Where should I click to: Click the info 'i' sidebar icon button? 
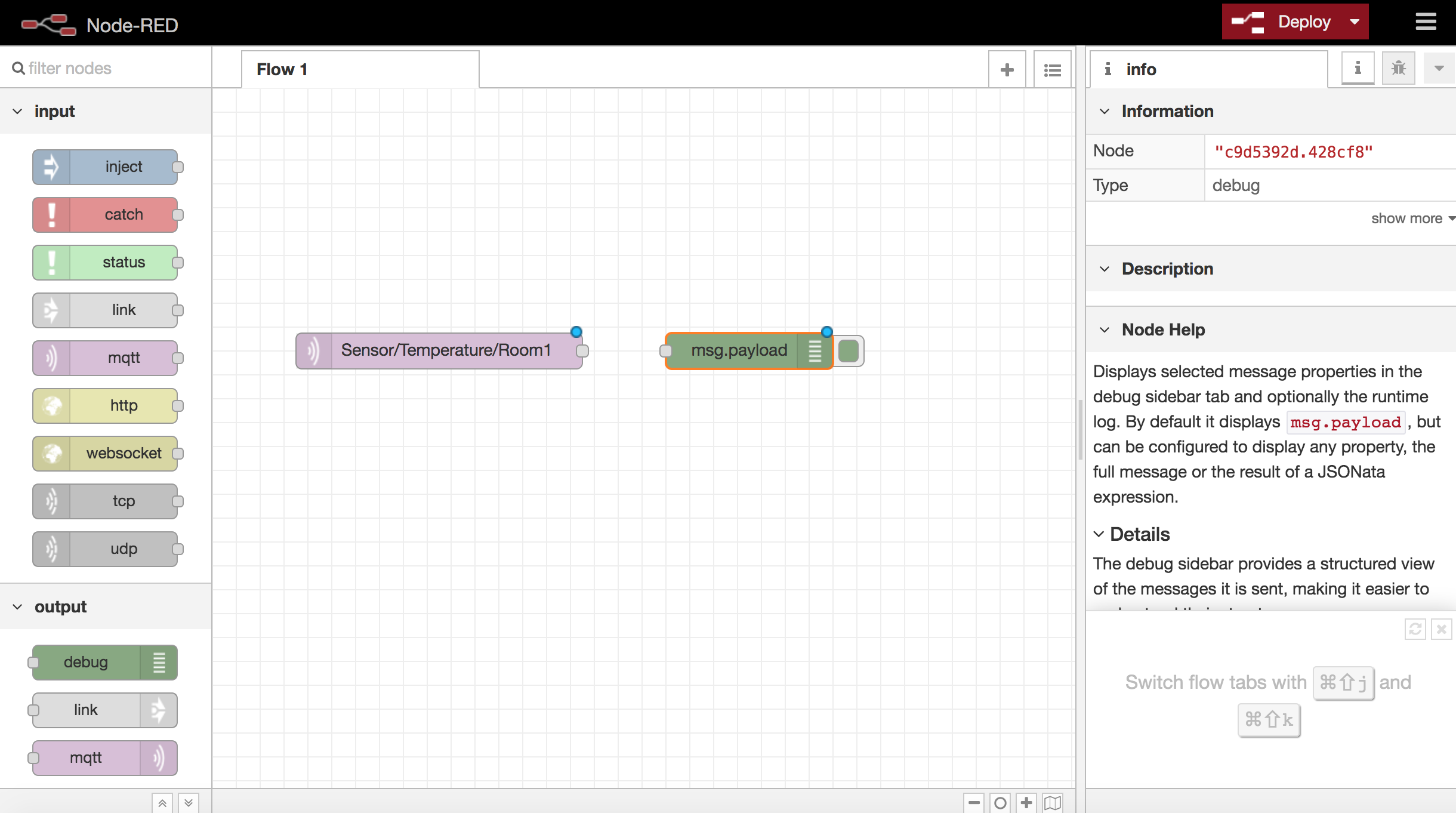[1358, 68]
